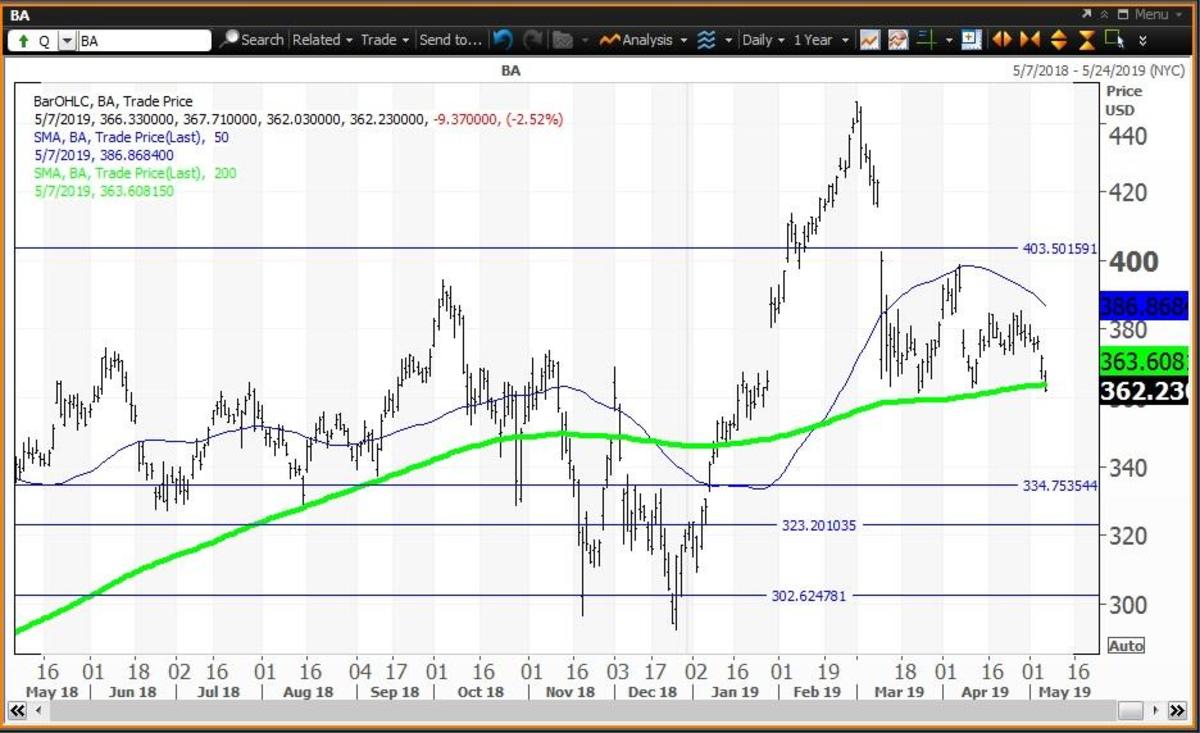Click the green up-arrow quote icon
This screenshot has height=733, width=1200.
22,41
